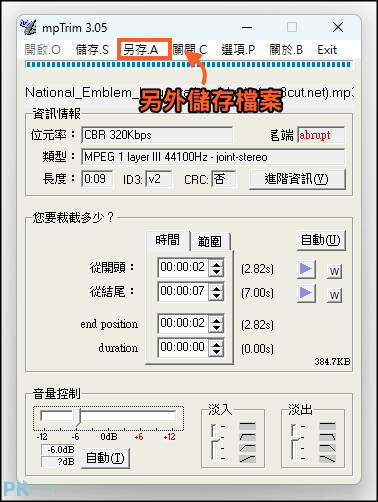Click the 進階資訊(V) button
Viewport: 378px width, 502px height.
point(297,179)
